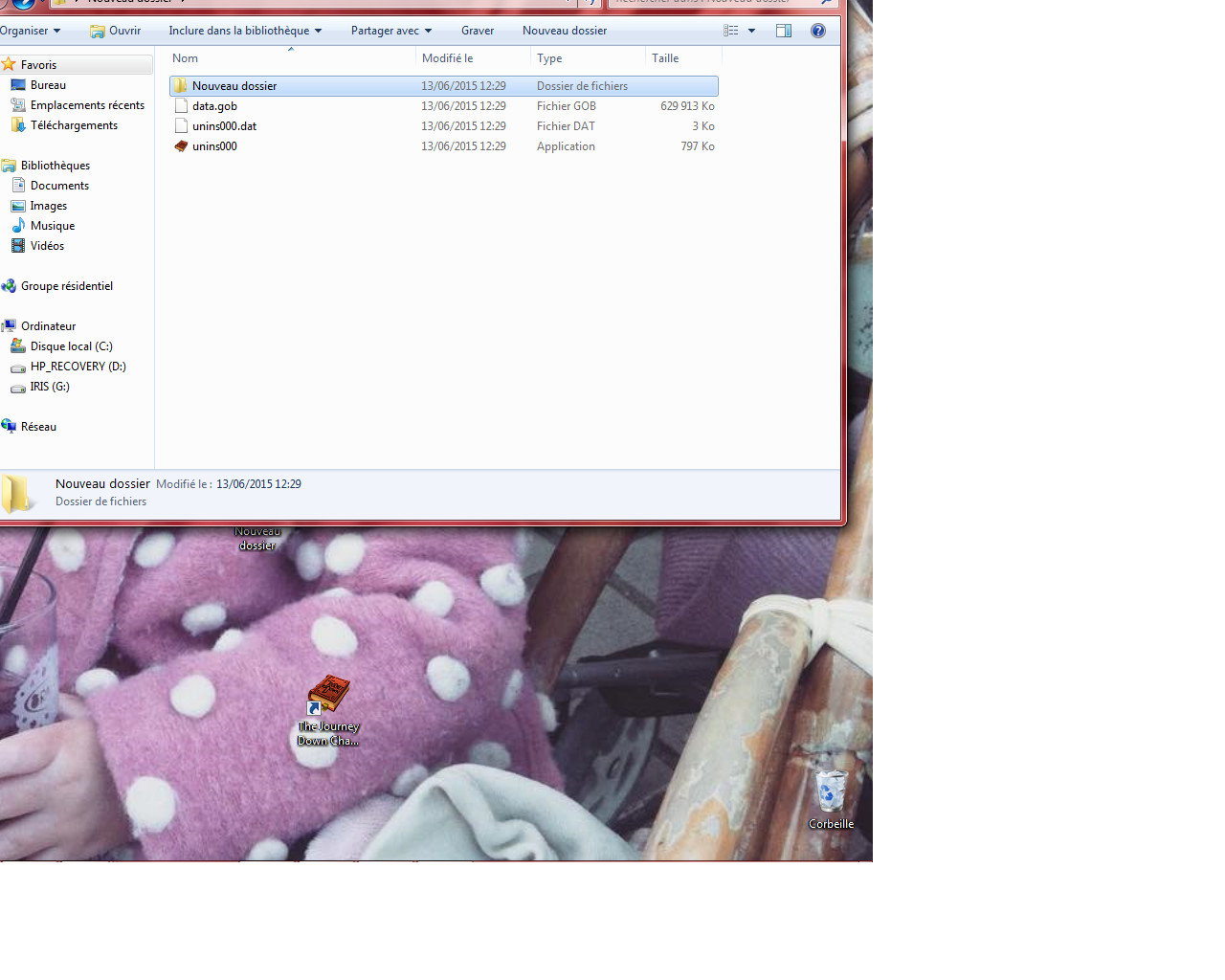Click the Ouvrir toolbar button
Viewport: 1225px width, 980px height.
(x=115, y=31)
